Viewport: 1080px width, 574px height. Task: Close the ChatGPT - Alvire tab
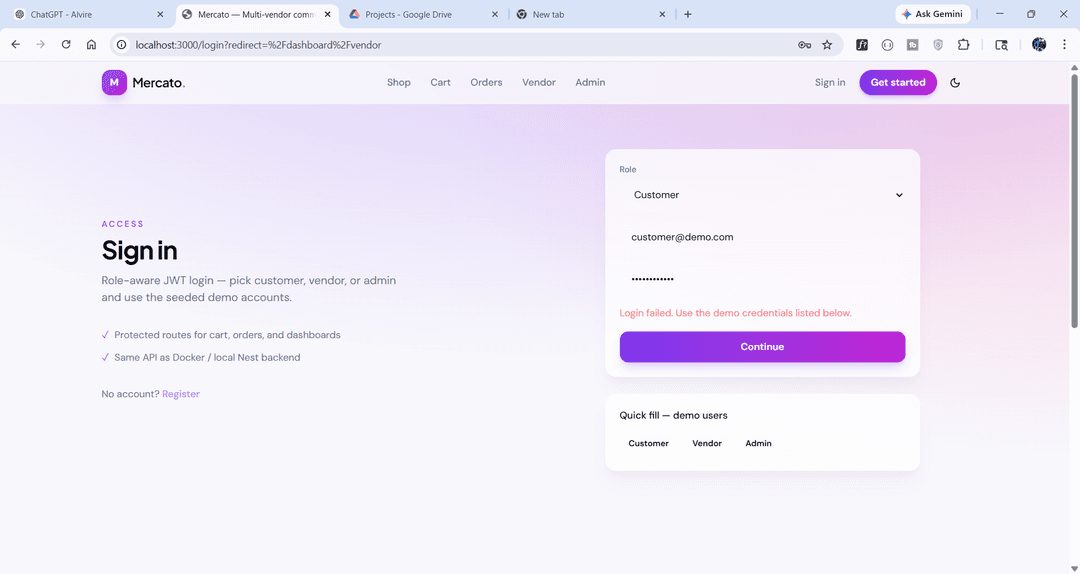coord(160,14)
